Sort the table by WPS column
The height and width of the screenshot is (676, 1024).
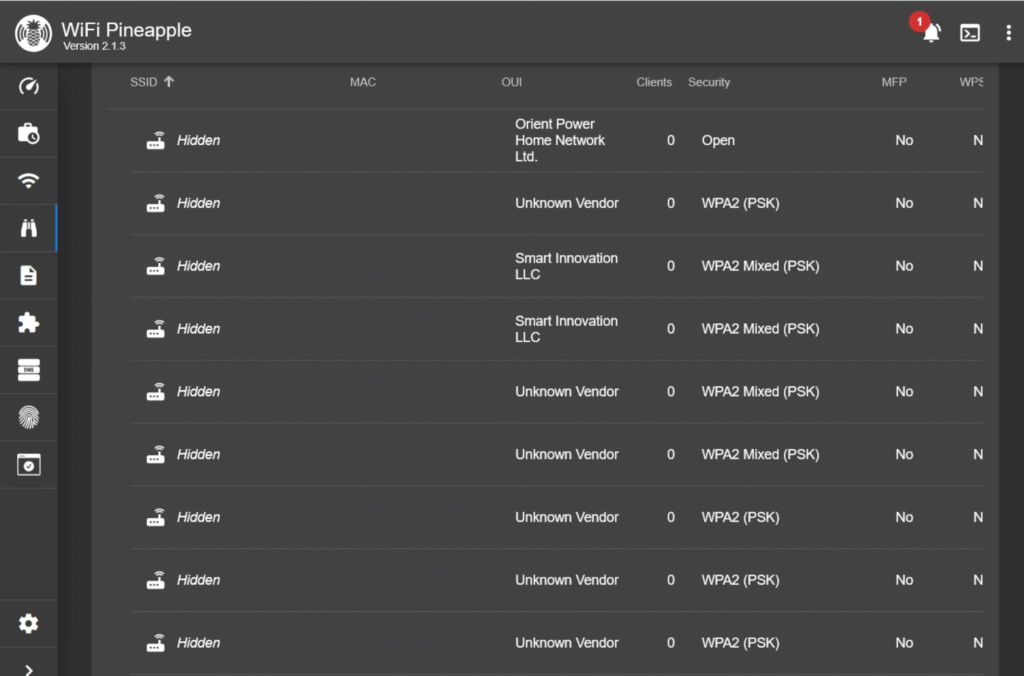(971, 82)
